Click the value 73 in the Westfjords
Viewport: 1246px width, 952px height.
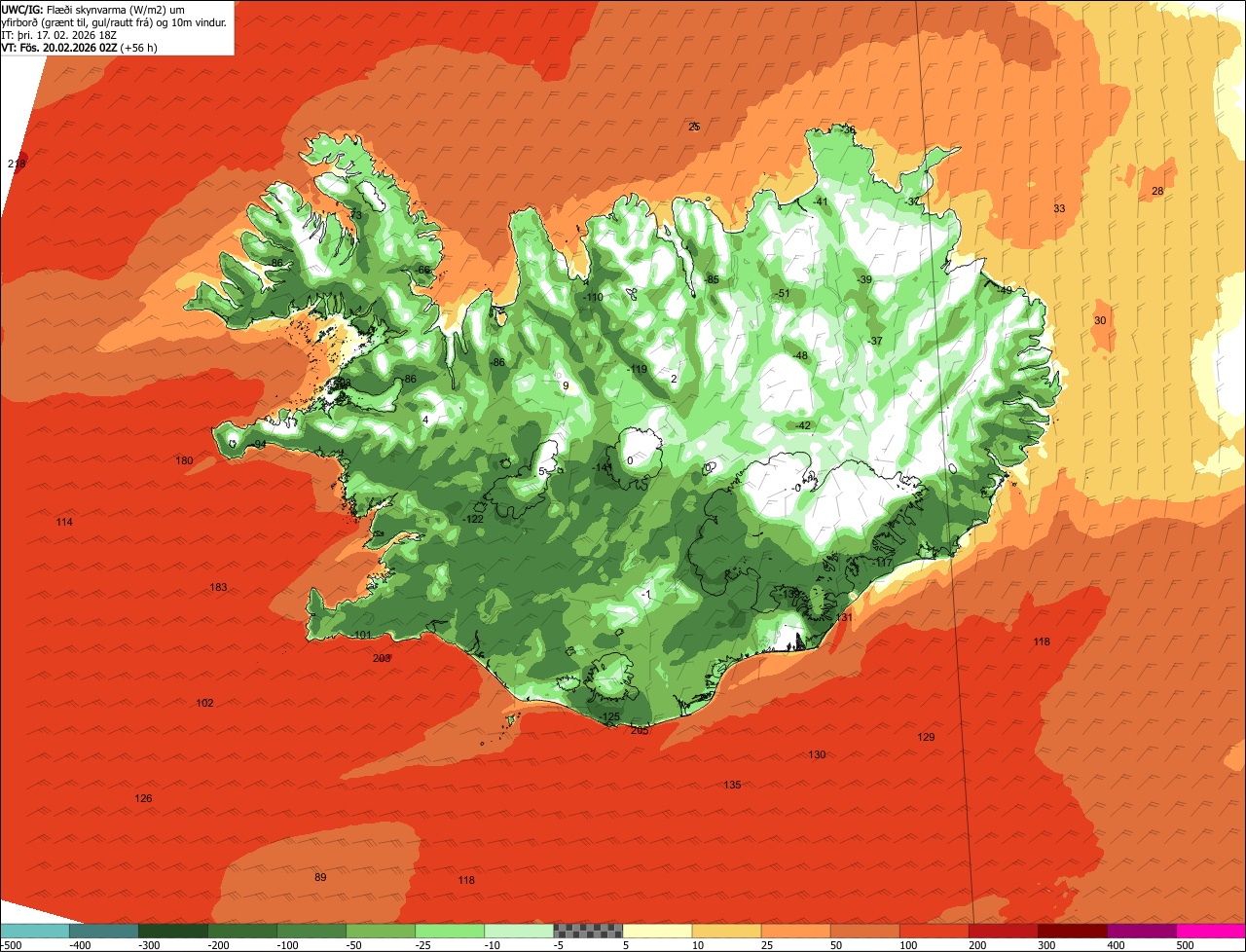pos(355,215)
